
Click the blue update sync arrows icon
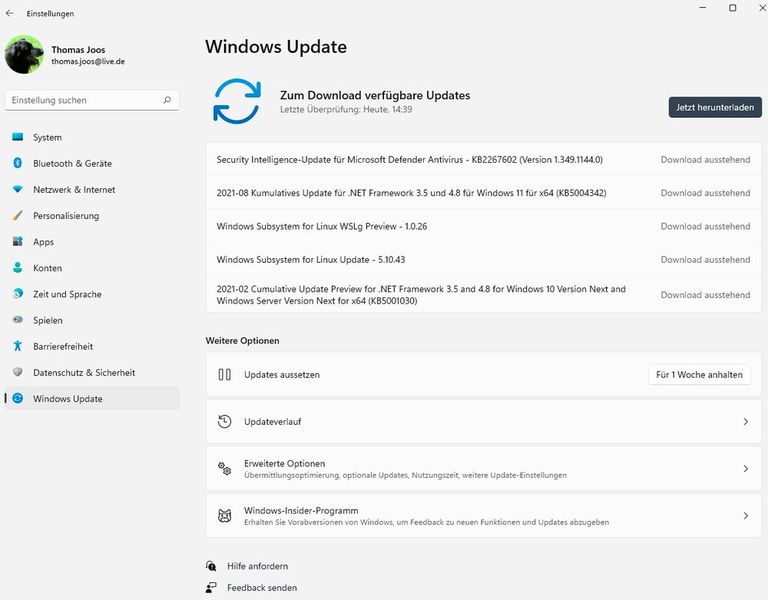[237, 101]
